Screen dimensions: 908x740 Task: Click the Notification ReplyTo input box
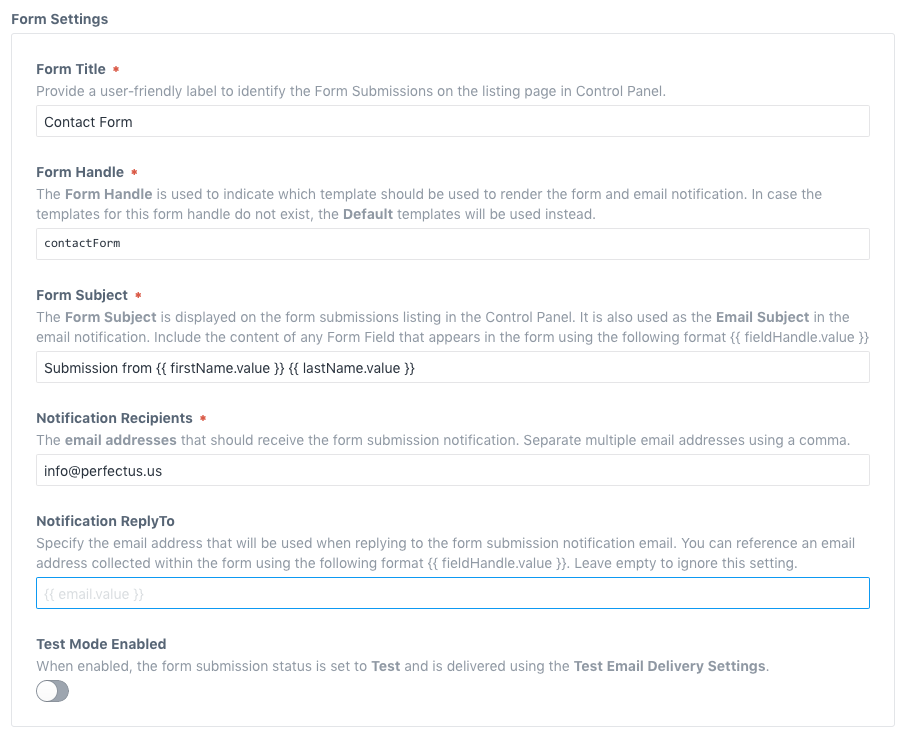pos(452,594)
